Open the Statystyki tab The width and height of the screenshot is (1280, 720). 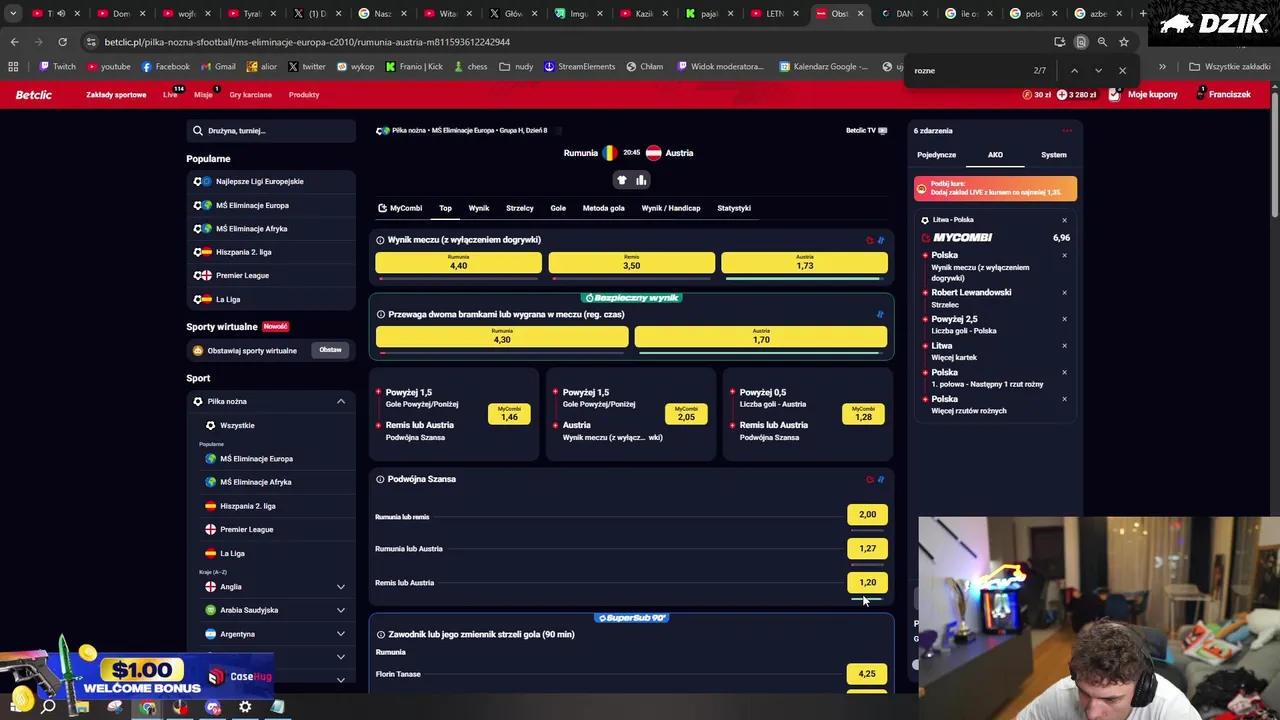734,208
